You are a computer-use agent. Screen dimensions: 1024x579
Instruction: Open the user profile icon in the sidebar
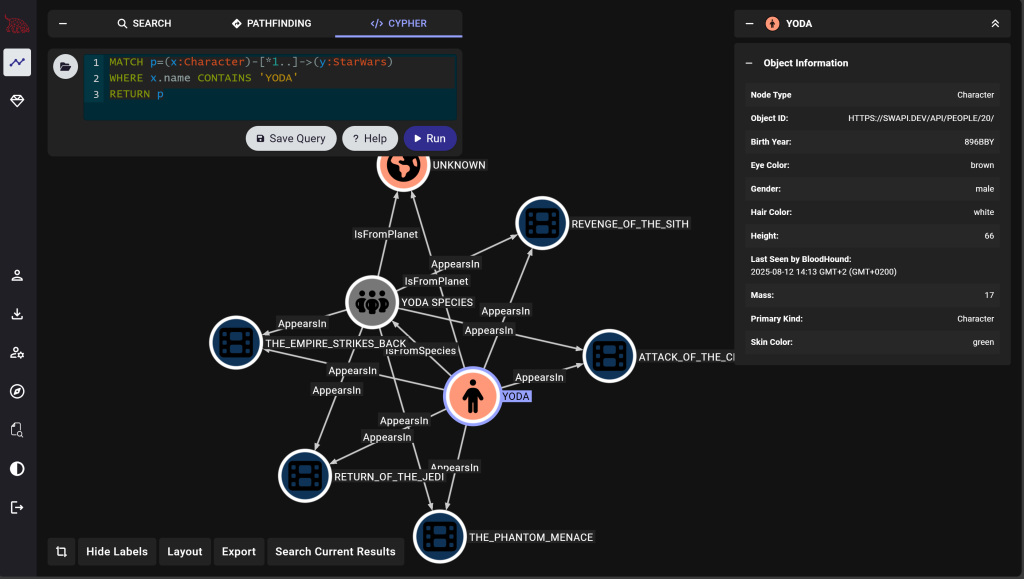coord(17,275)
